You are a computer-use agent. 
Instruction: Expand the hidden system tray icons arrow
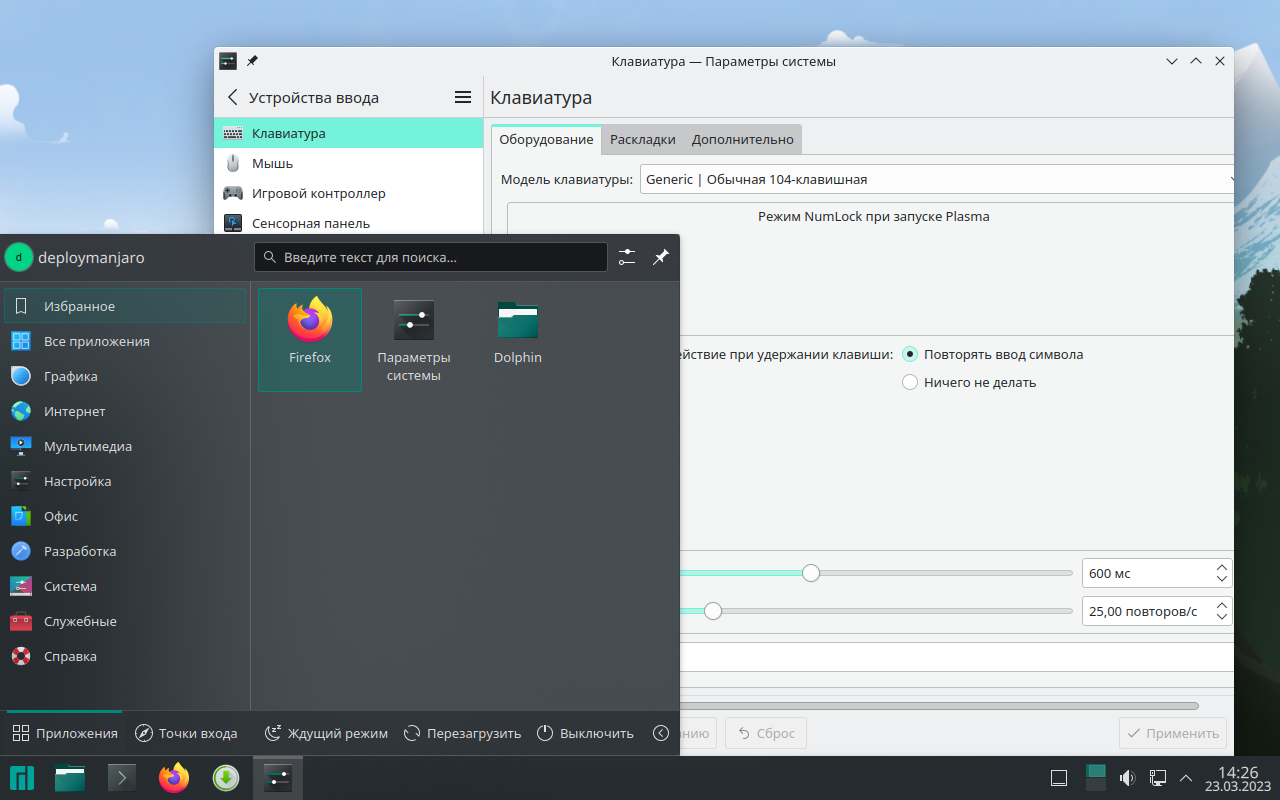(x=1186, y=778)
